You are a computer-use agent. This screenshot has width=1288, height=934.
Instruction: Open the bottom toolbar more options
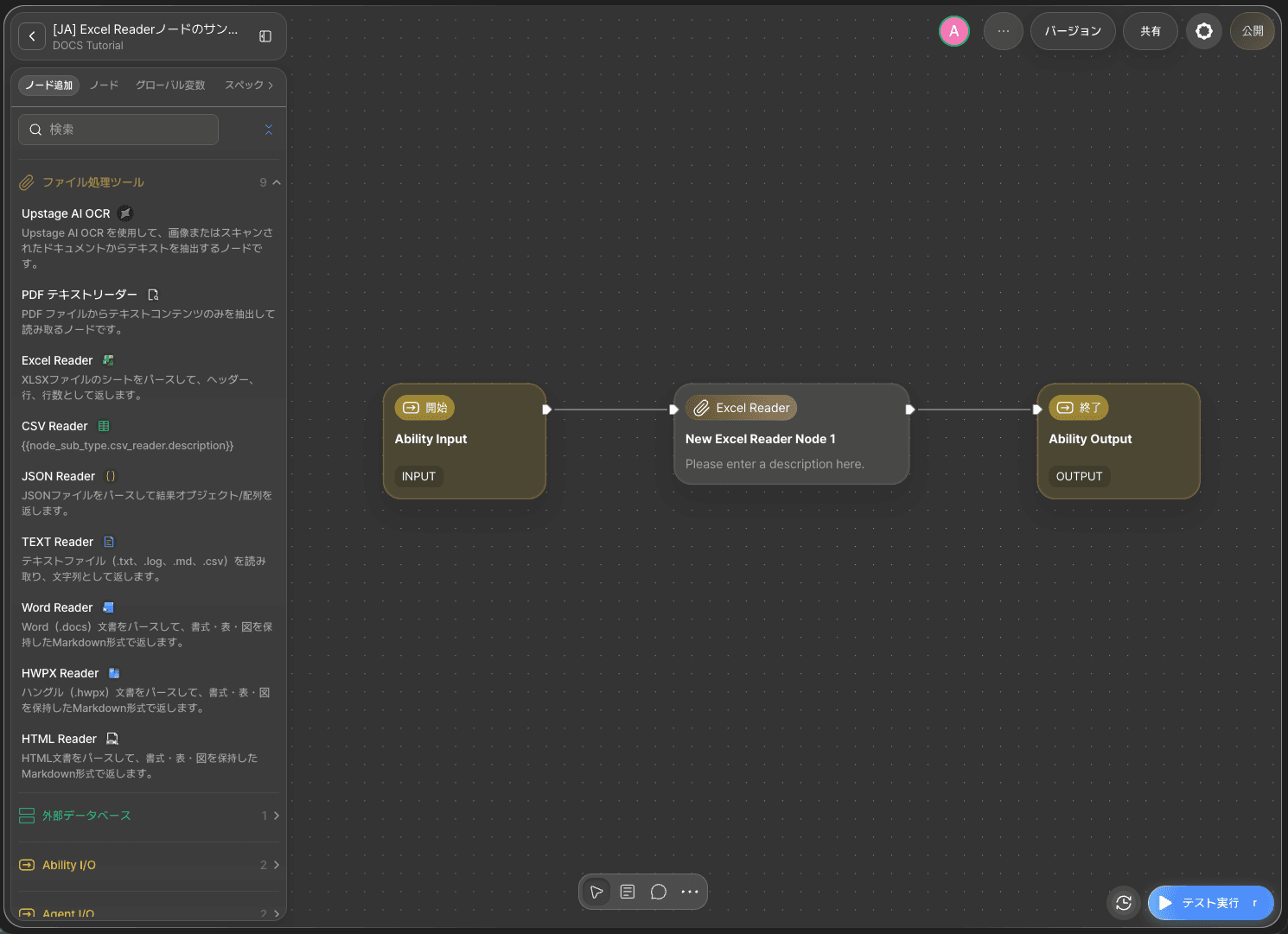pyautogui.click(x=690, y=892)
